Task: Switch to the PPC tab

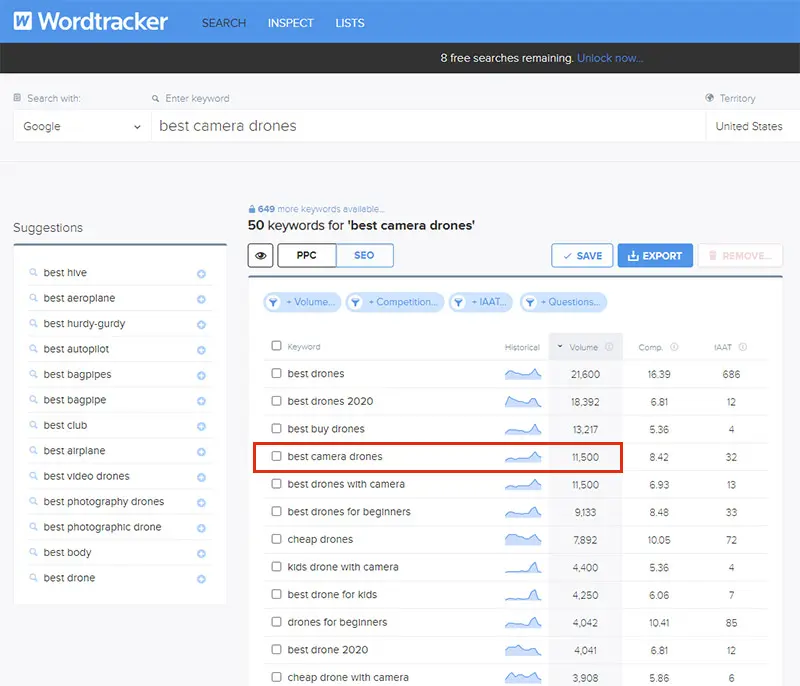Action: click(307, 256)
